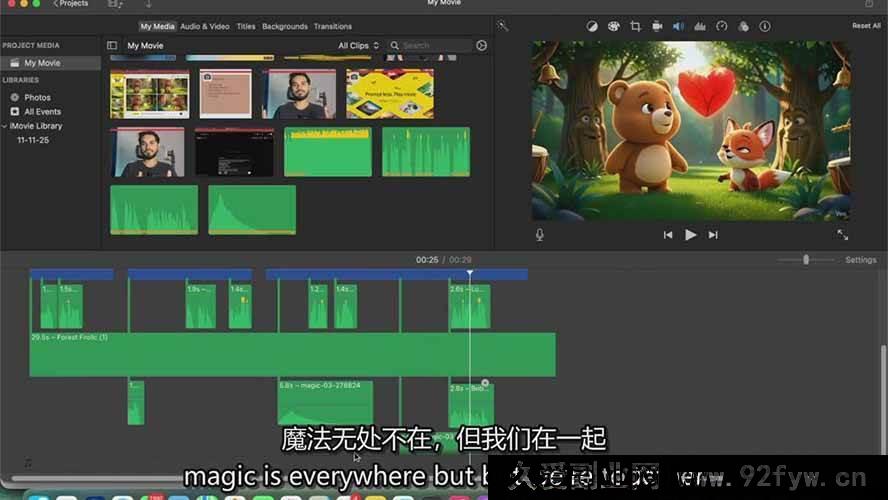Open the Color Balance tool

pyautogui.click(x=592, y=26)
